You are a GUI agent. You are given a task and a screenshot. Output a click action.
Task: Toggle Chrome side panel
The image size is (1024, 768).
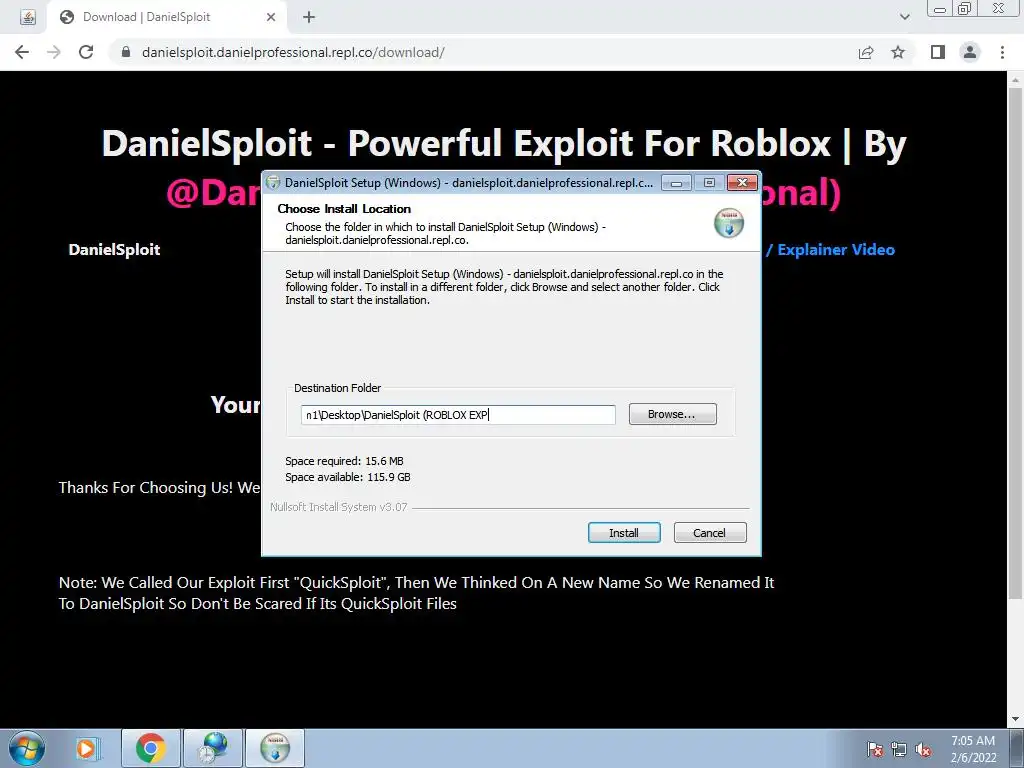pos(938,52)
